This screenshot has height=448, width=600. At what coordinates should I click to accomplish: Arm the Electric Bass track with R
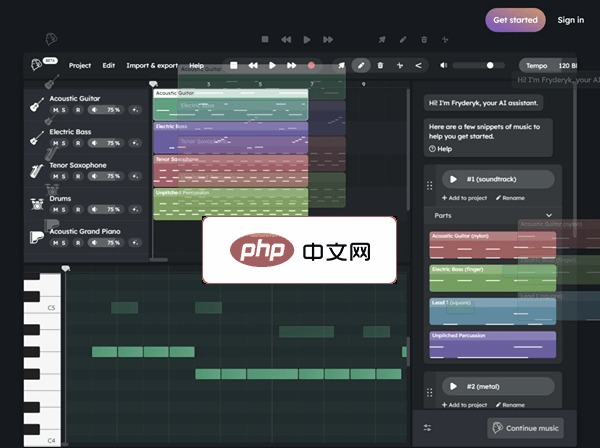[78, 143]
